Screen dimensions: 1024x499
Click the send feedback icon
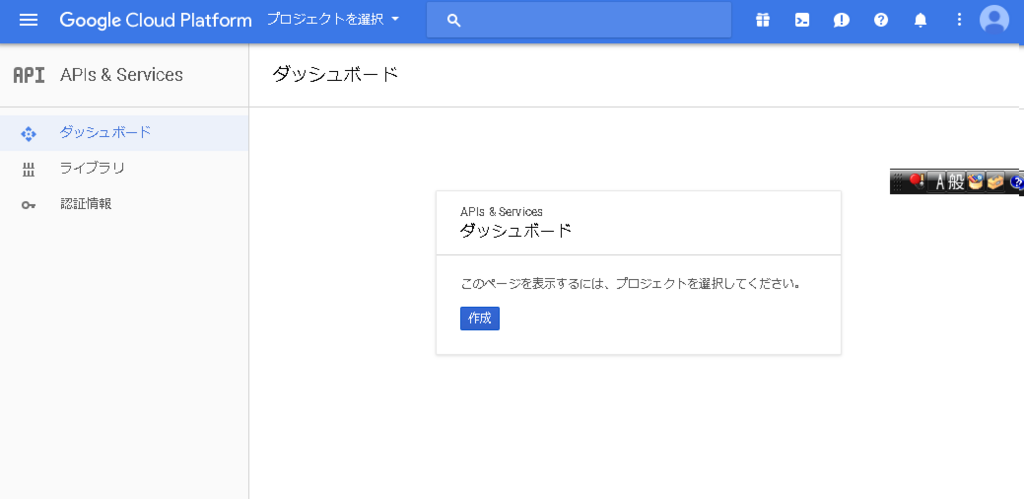pyautogui.click(x=841, y=20)
